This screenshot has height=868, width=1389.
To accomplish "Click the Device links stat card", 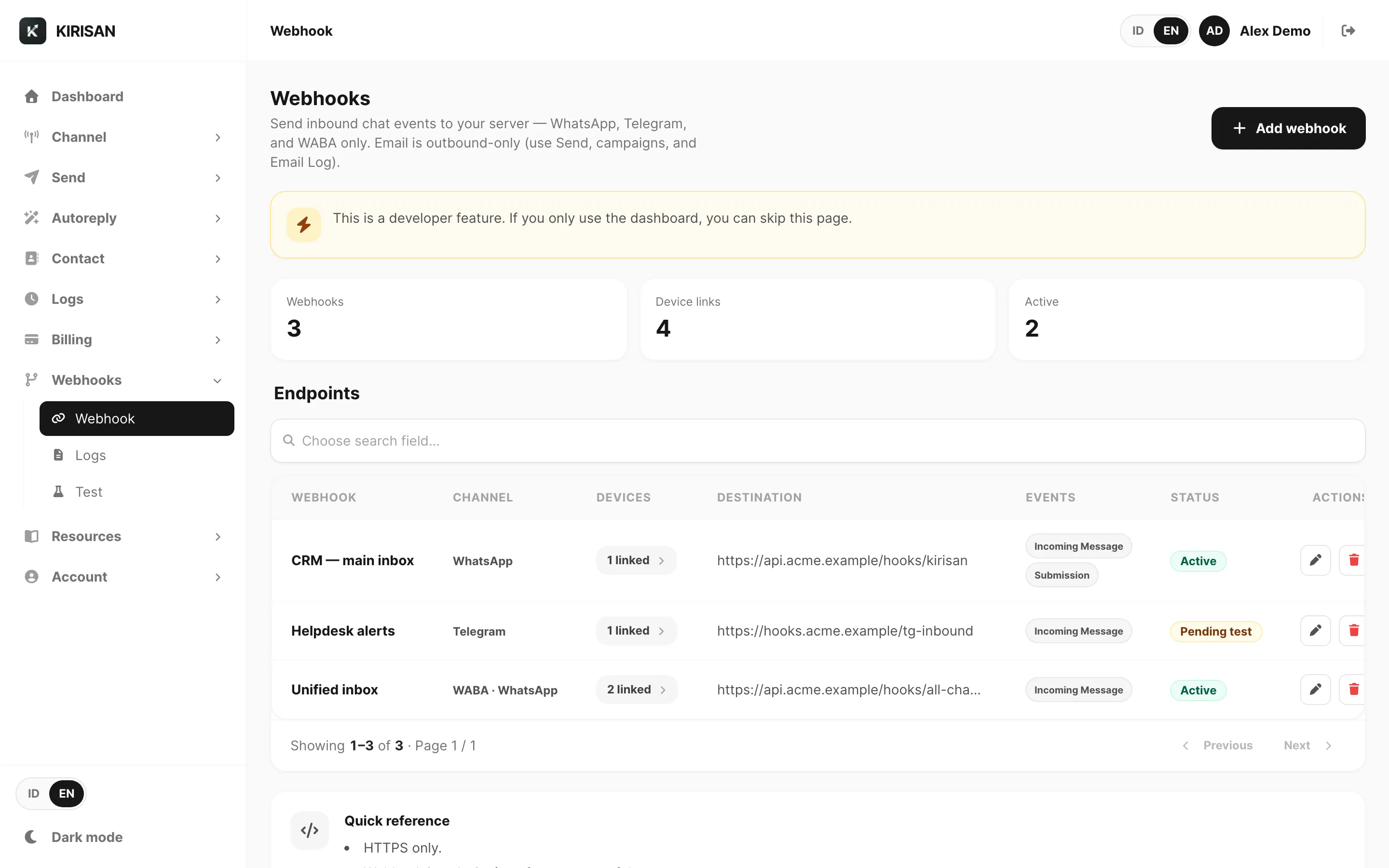I will coord(817,320).
